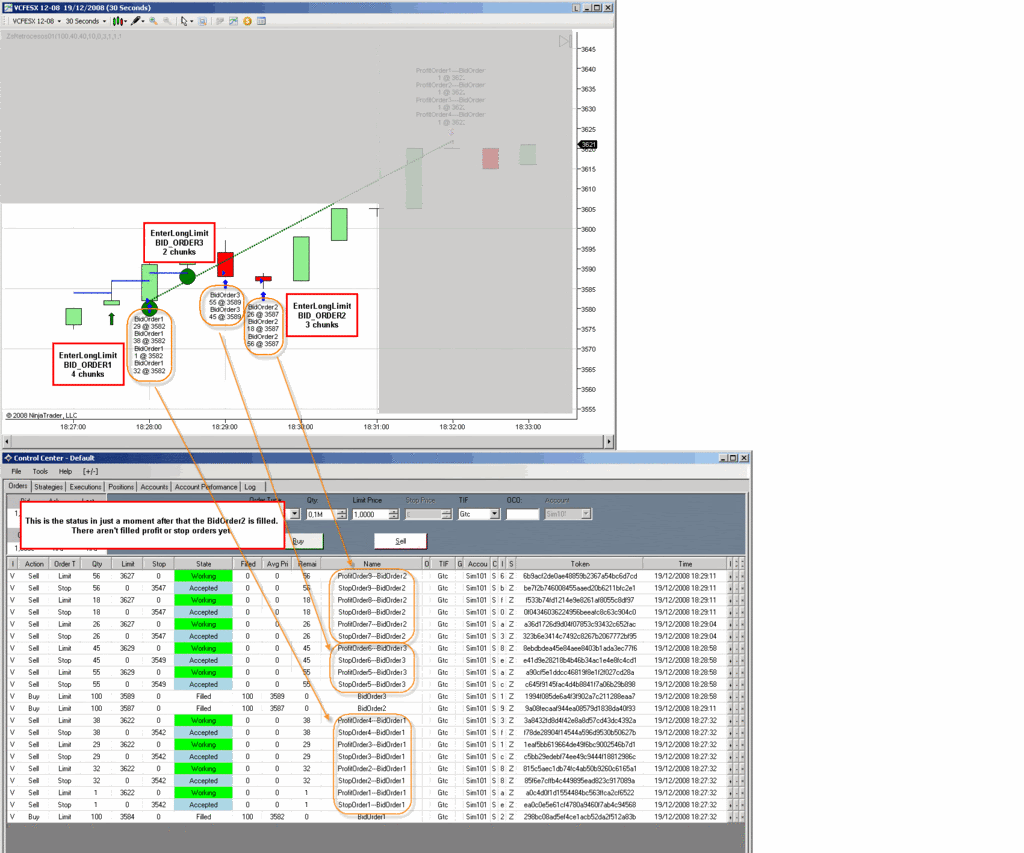This screenshot has height=853, width=1024.
Task: Switch to the Executions tab
Action: [x=86, y=487]
